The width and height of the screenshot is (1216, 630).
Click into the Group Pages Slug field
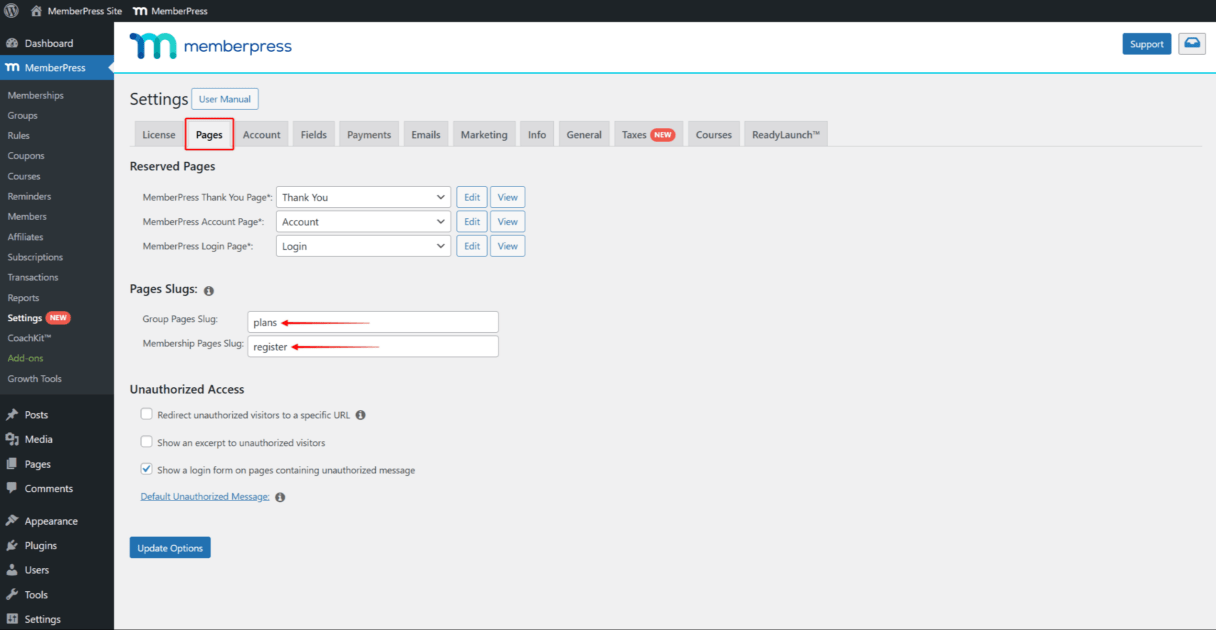373,322
